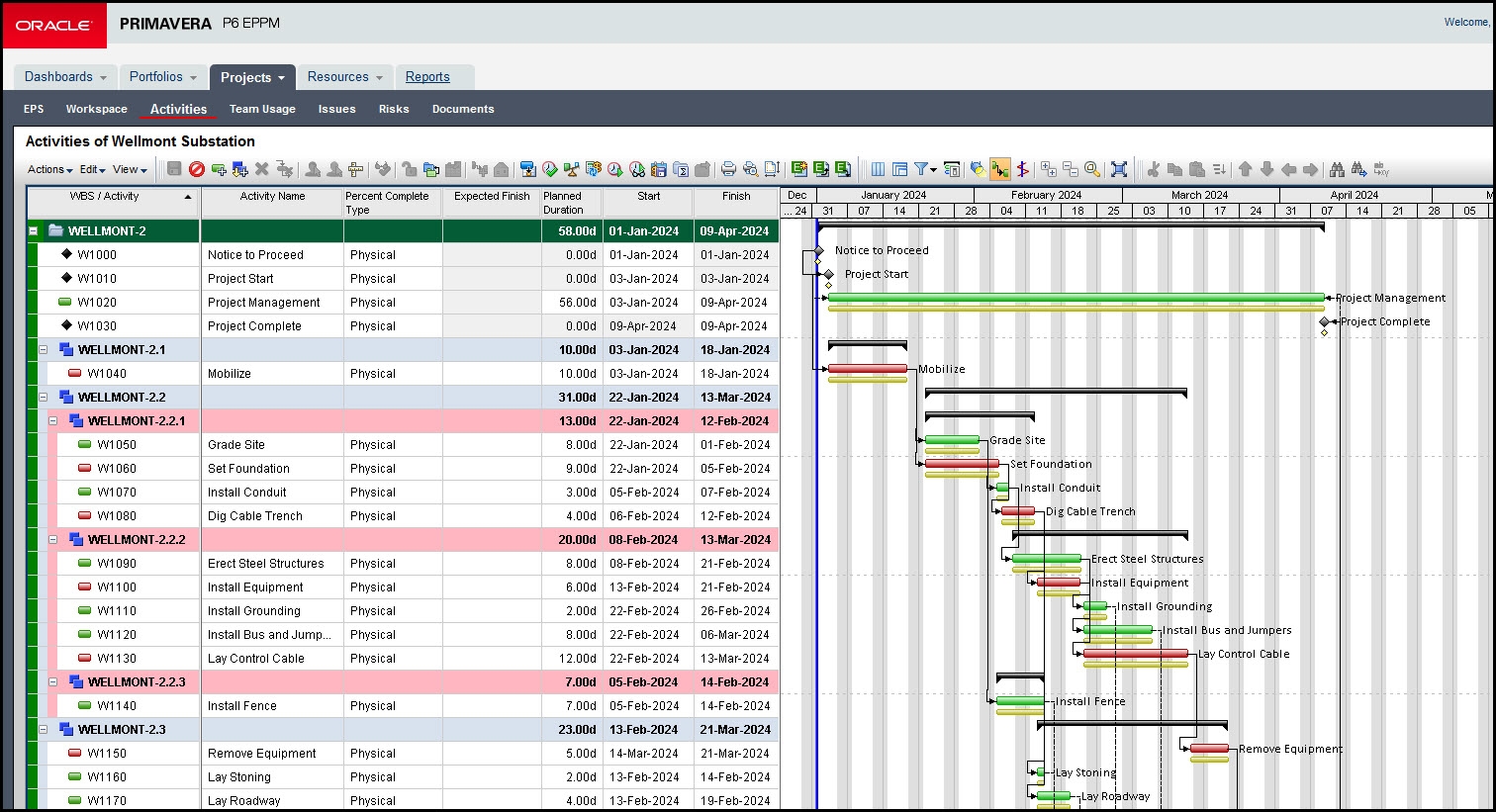The height and width of the screenshot is (812, 1496).
Task: Select the Issues navigation link
Action: pyautogui.click(x=336, y=109)
